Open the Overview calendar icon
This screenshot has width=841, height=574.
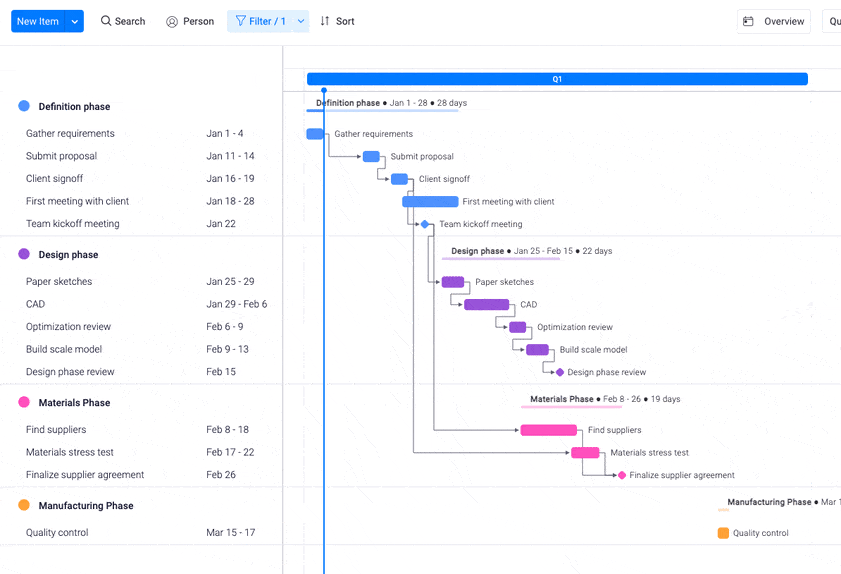pos(748,21)
